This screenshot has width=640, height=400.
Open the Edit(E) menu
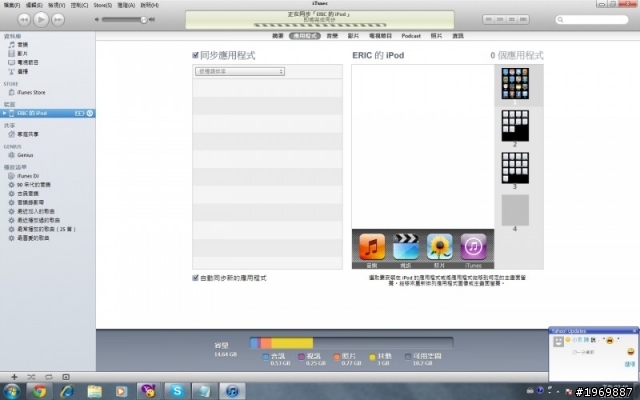point(34,5)
